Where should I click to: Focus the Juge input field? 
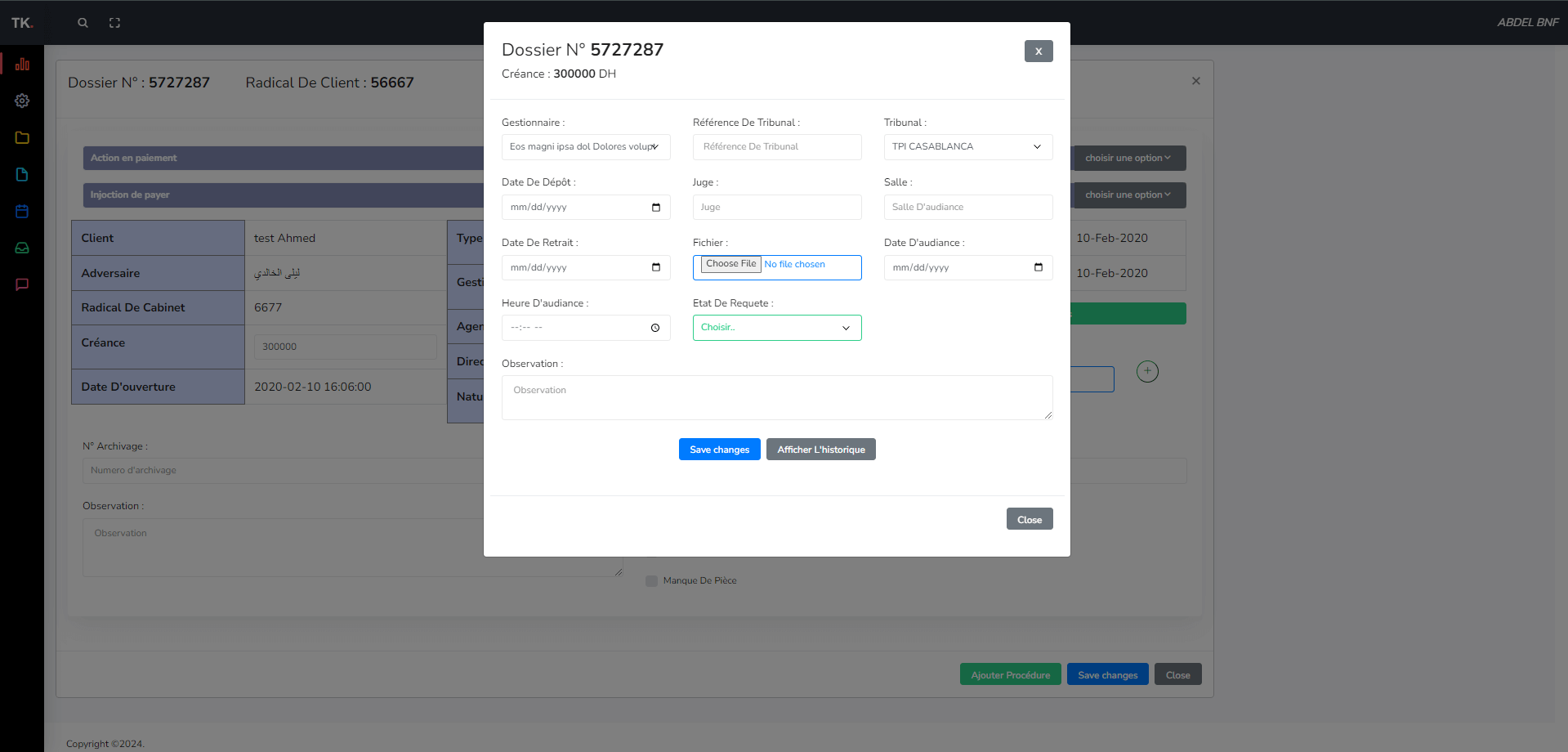coord(777,208)
